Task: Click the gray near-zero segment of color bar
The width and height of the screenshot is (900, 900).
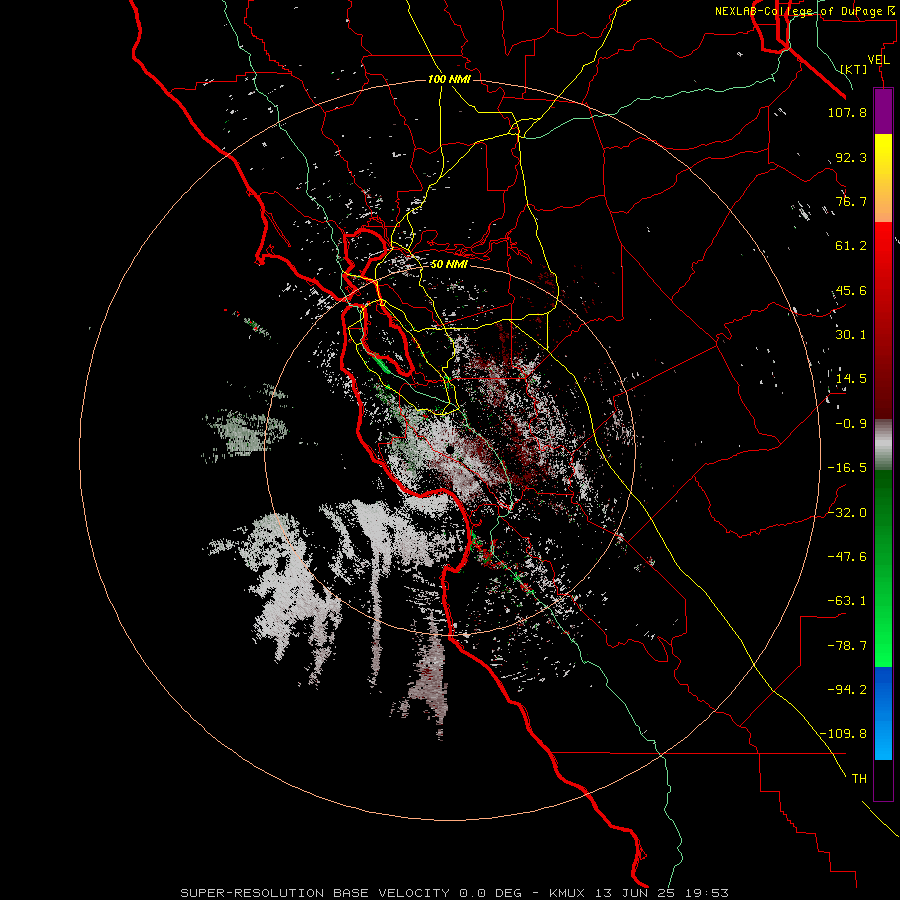Action: pyautogui.click(x=883, y=445)
